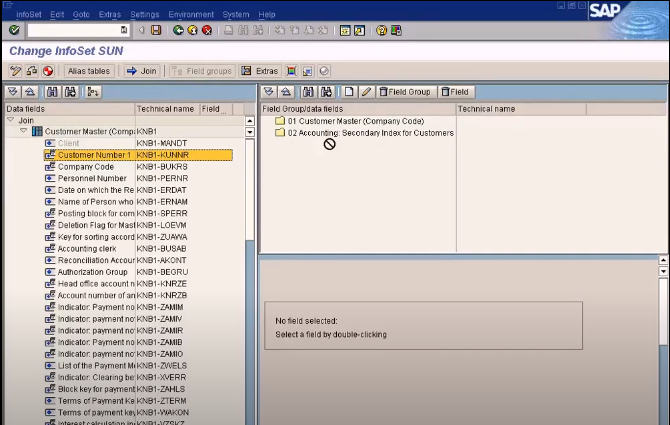
Task: Click the Data fields column header
Action: click(x=70, y=109)
